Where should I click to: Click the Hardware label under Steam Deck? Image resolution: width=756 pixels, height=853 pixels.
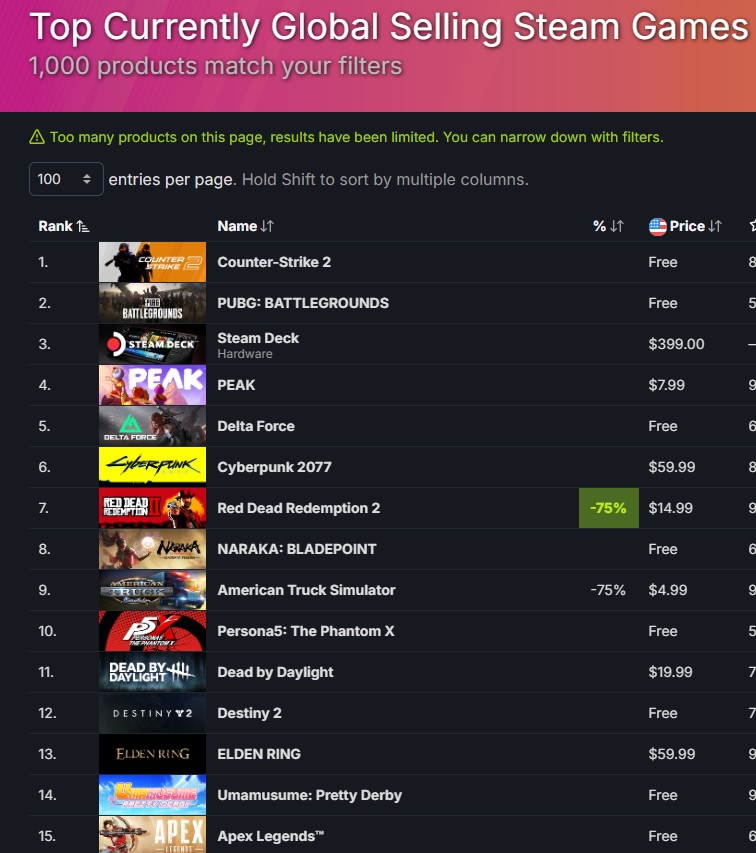245,354
